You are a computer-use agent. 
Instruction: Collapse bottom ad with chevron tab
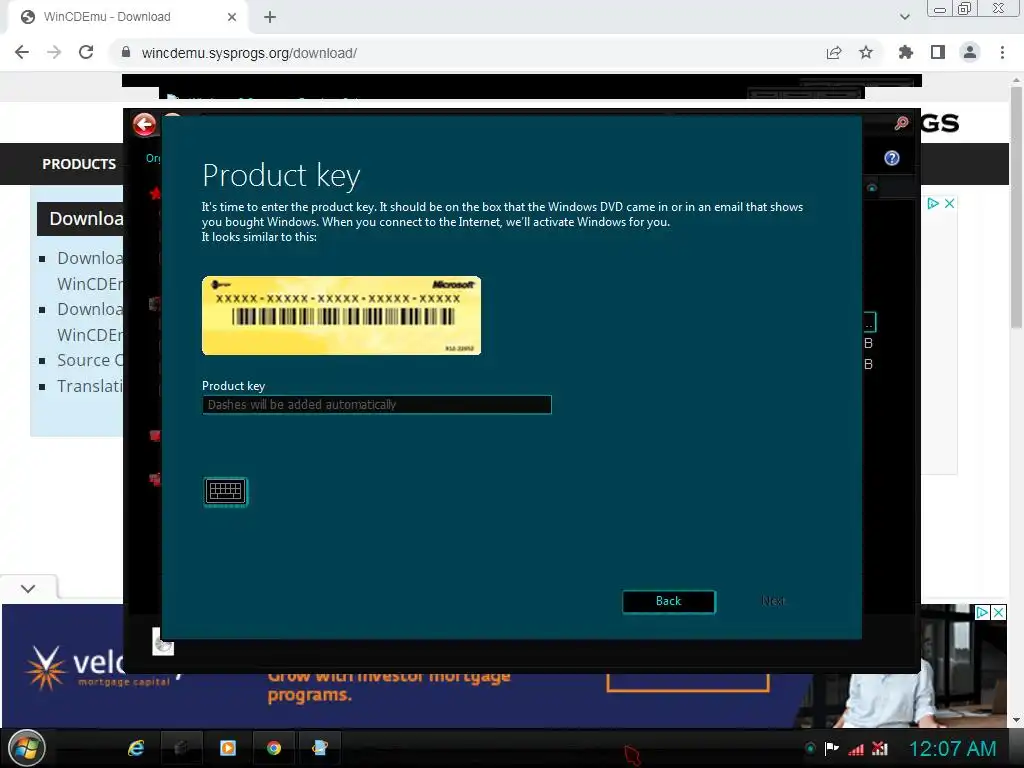coord(28,588)
